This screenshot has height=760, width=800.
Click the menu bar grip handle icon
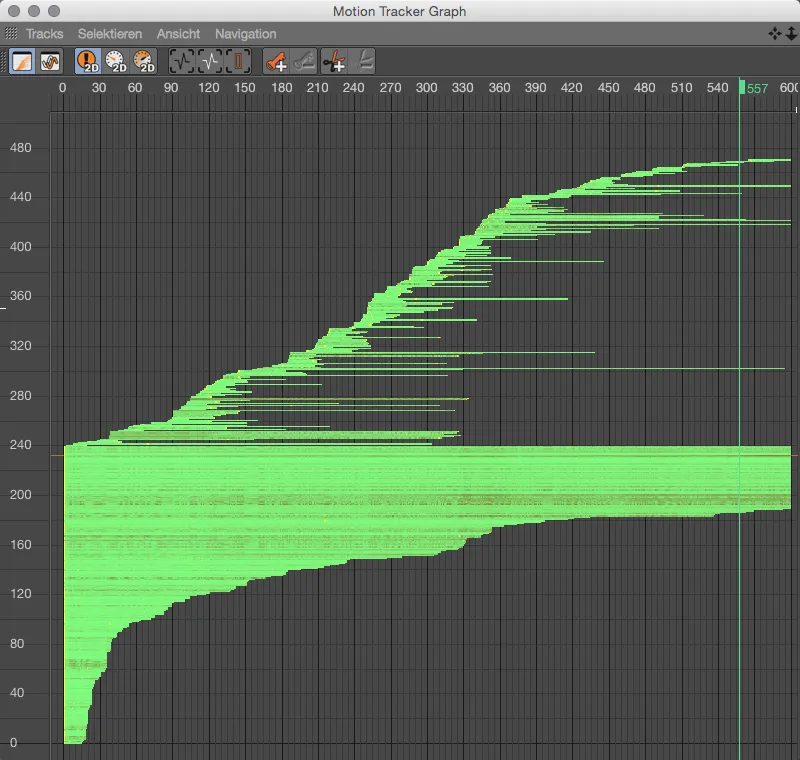[11, 34]
